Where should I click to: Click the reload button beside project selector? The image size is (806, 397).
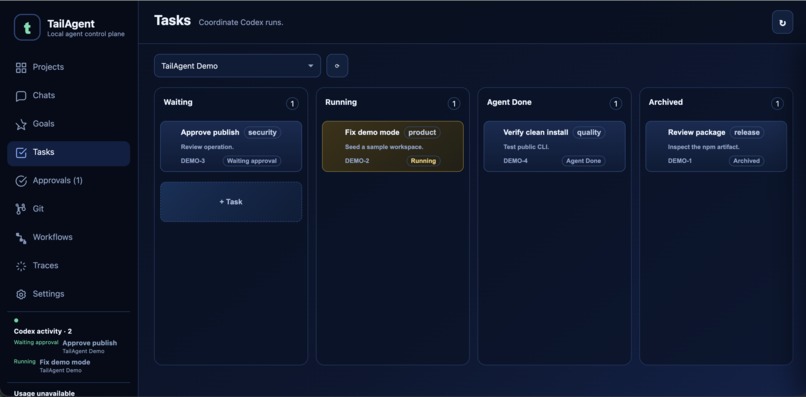337,66
